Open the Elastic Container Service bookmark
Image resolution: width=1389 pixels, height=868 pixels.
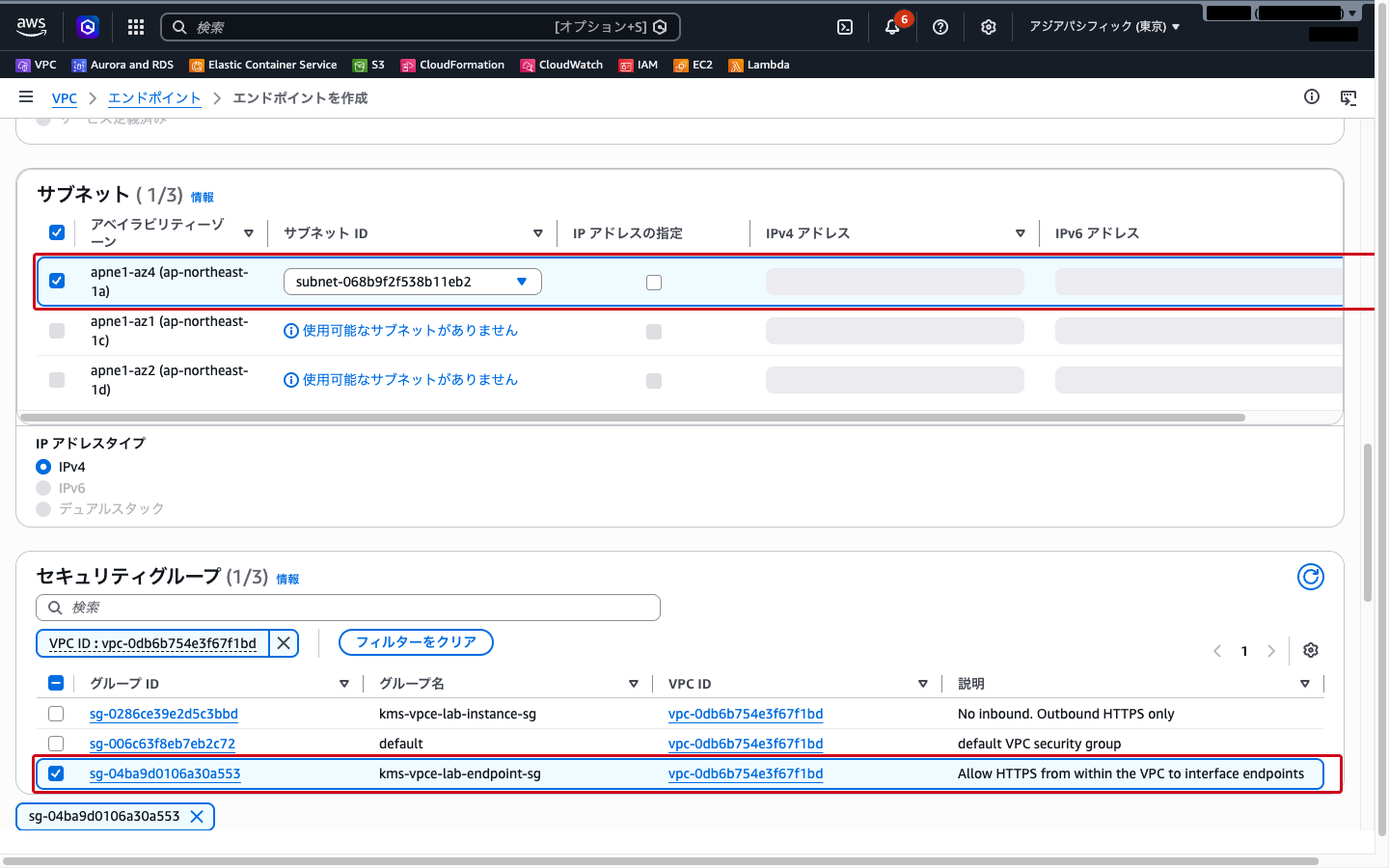pos(263,65)
